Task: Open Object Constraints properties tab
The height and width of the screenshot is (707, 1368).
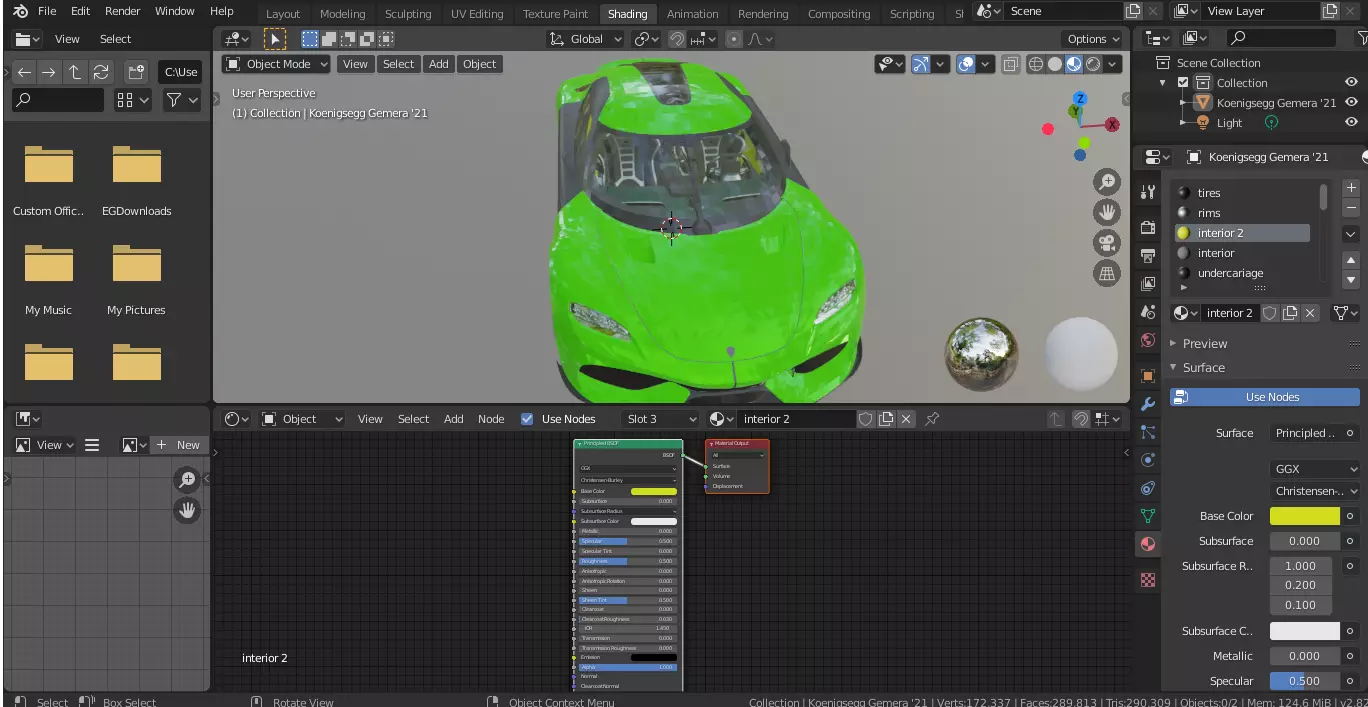Action: click(1148, 488)
